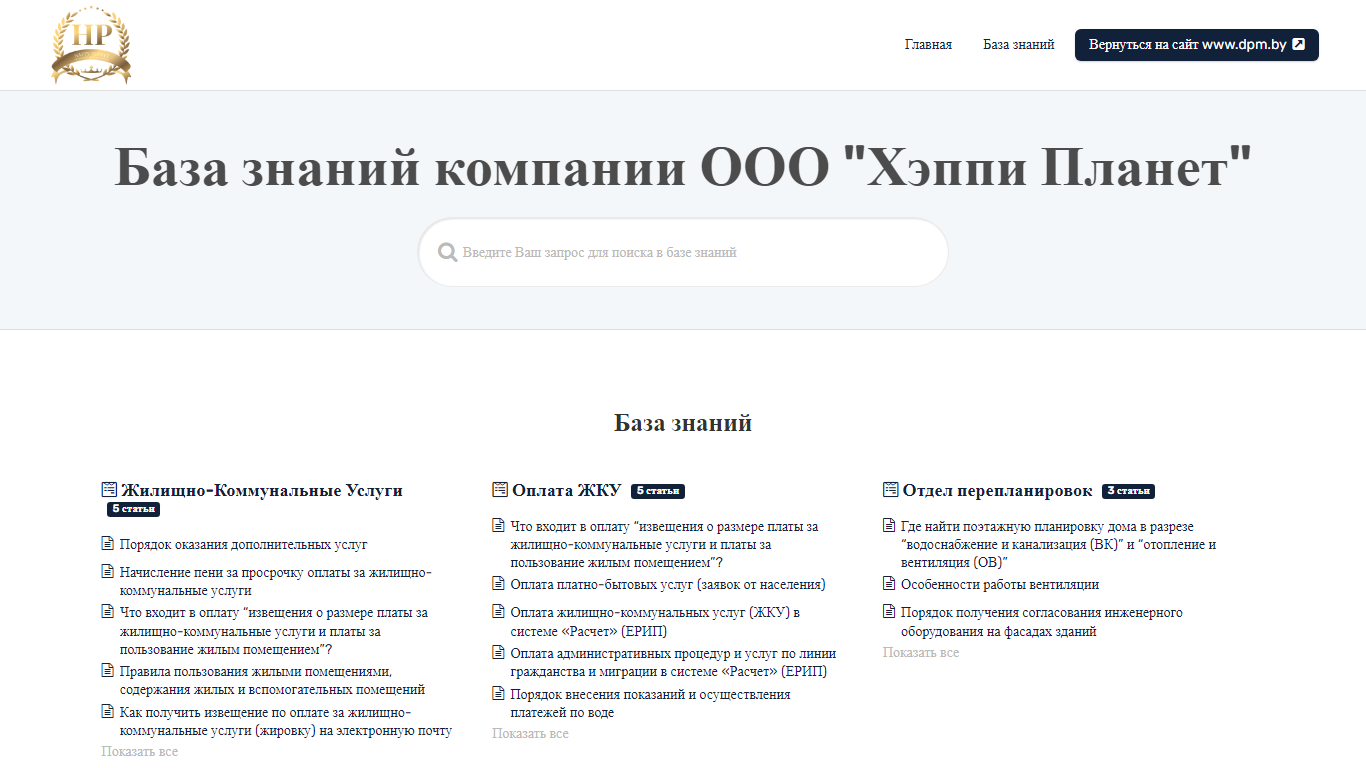Click document icon beside Оплата административных процедур article

498,653
